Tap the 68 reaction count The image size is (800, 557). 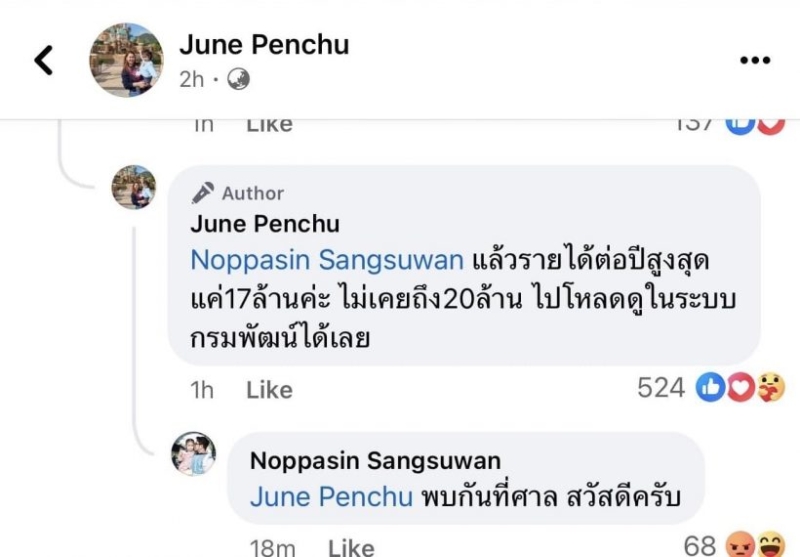click(x=699, y=546)
